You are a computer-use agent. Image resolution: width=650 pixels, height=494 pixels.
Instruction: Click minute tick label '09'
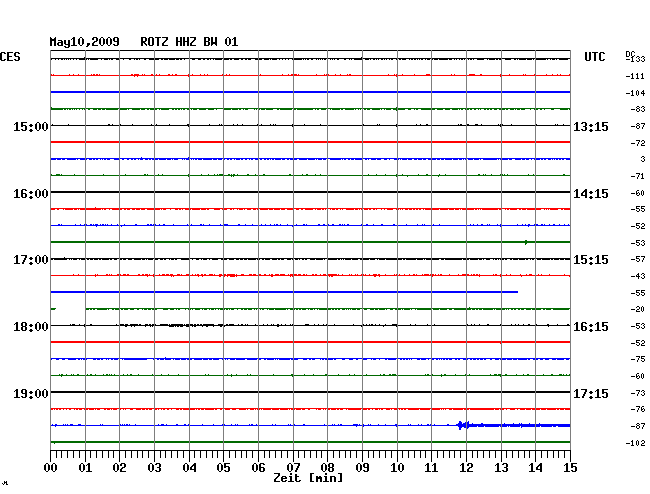(362, 468)
